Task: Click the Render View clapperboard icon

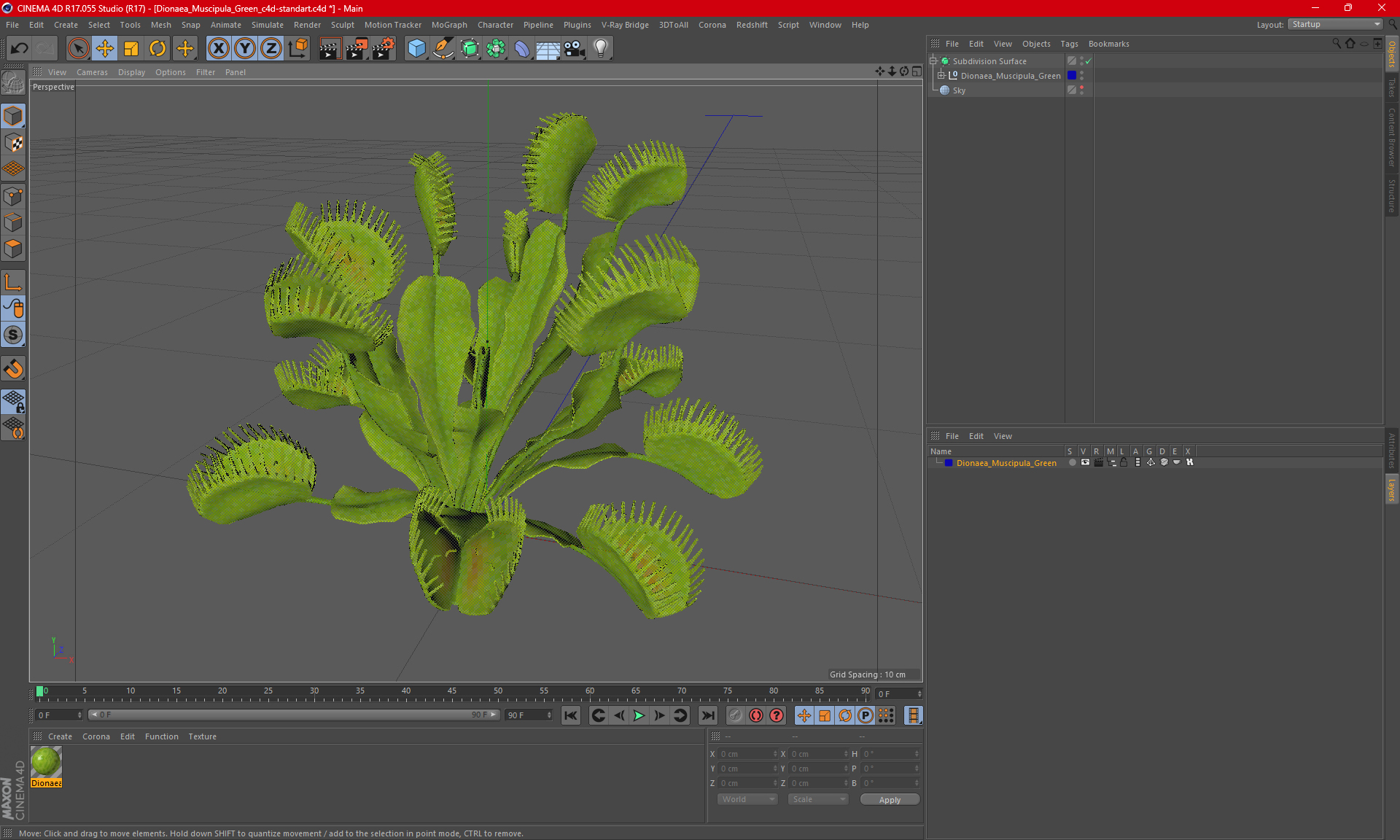Action: point(330,48)
